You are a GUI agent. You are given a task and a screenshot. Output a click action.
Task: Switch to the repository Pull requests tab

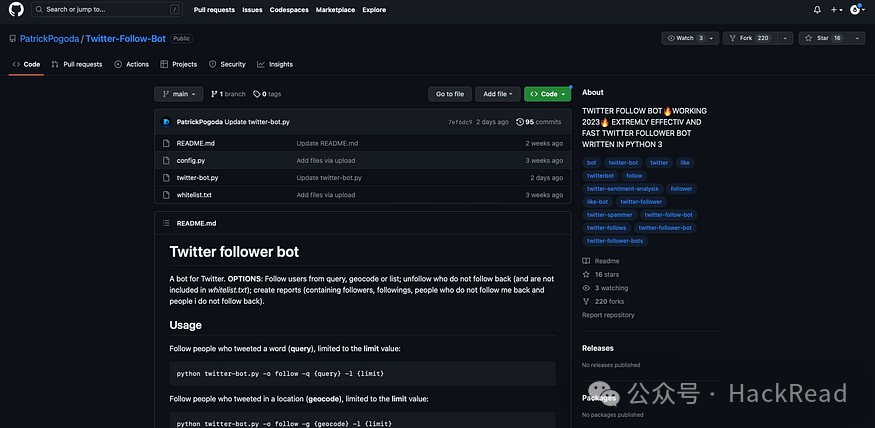(x=77, y=64)
